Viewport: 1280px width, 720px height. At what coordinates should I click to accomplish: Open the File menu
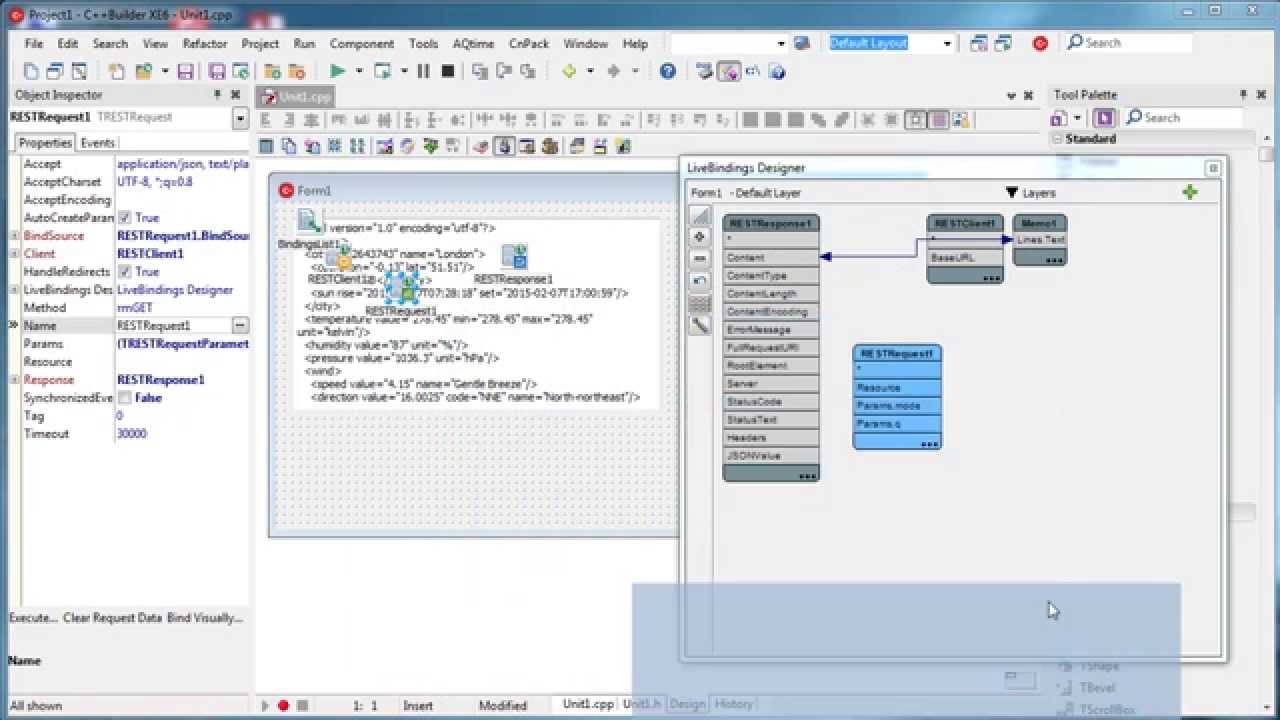click(34, 44)
